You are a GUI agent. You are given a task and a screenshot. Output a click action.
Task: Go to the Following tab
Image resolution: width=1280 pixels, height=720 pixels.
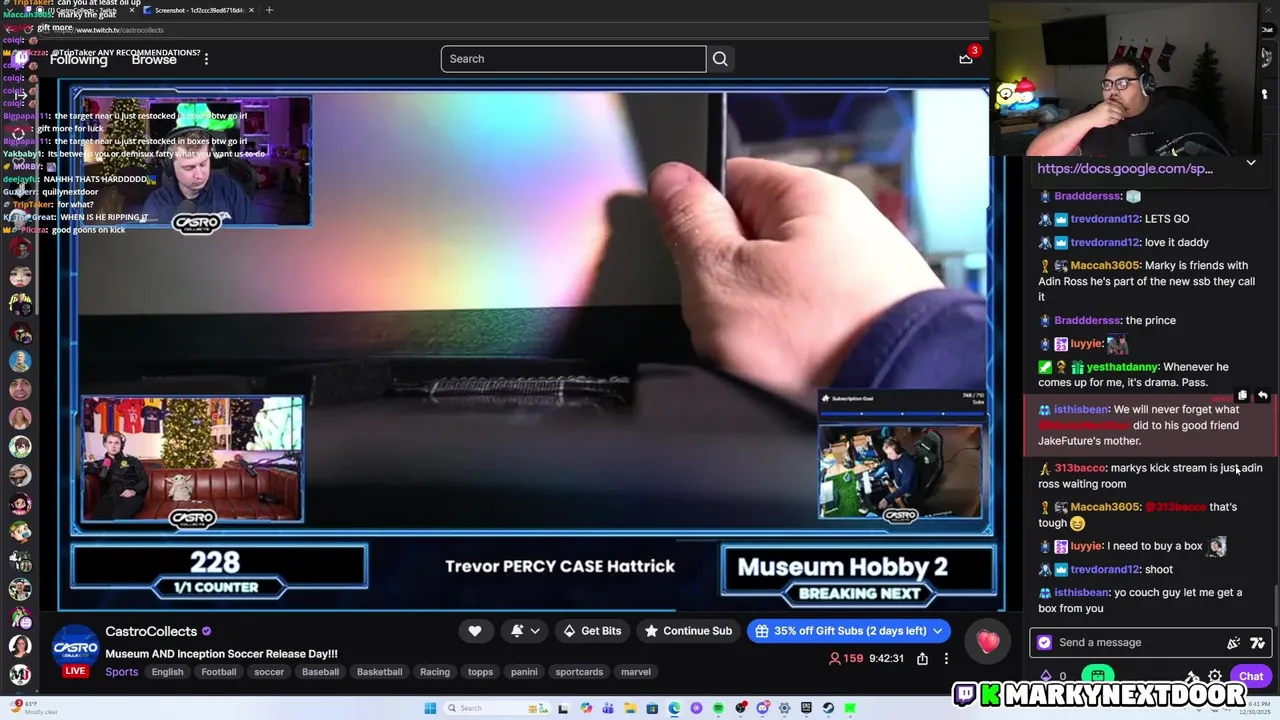click(x=79, y=59)
